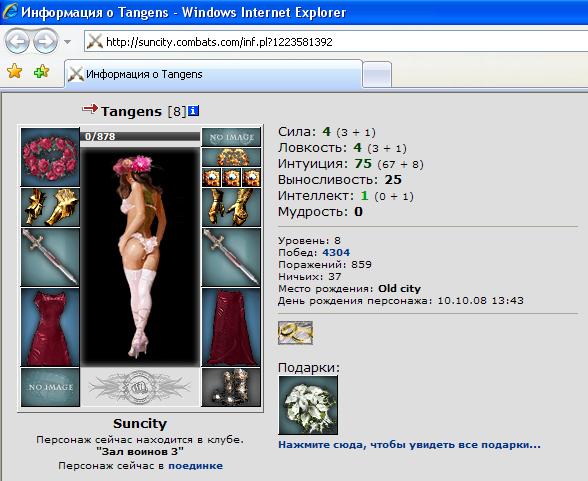This screenshot has height=481, width=588.
Task: Click the first ring slot
Action: 212,177
